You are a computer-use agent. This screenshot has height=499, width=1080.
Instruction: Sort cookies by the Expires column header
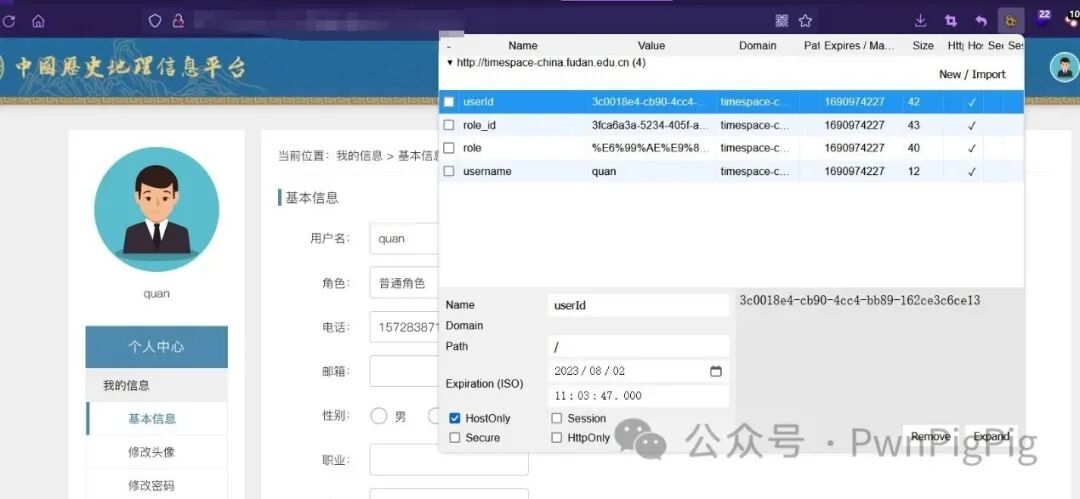858,45
